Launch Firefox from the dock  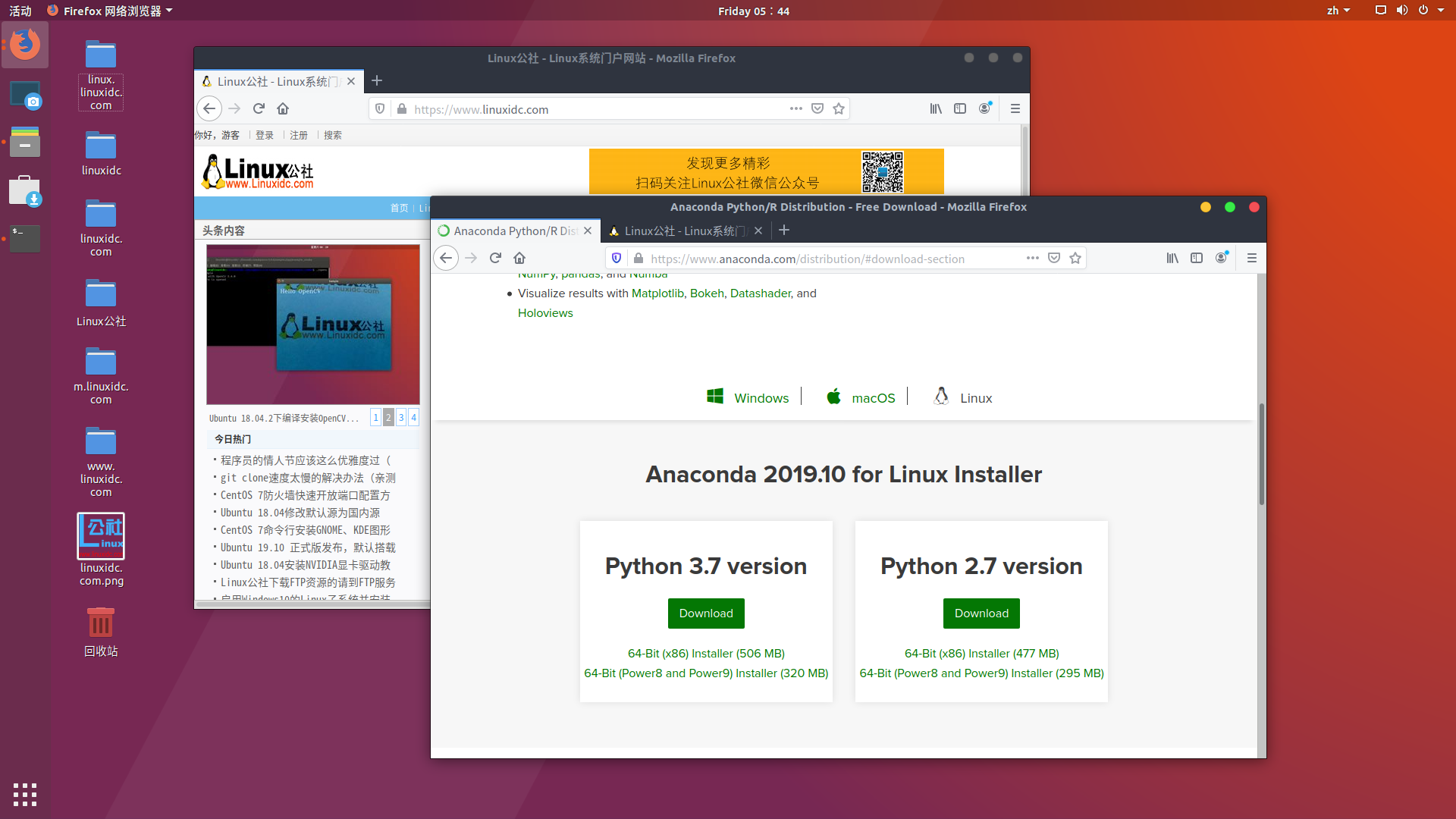(25, 45)
